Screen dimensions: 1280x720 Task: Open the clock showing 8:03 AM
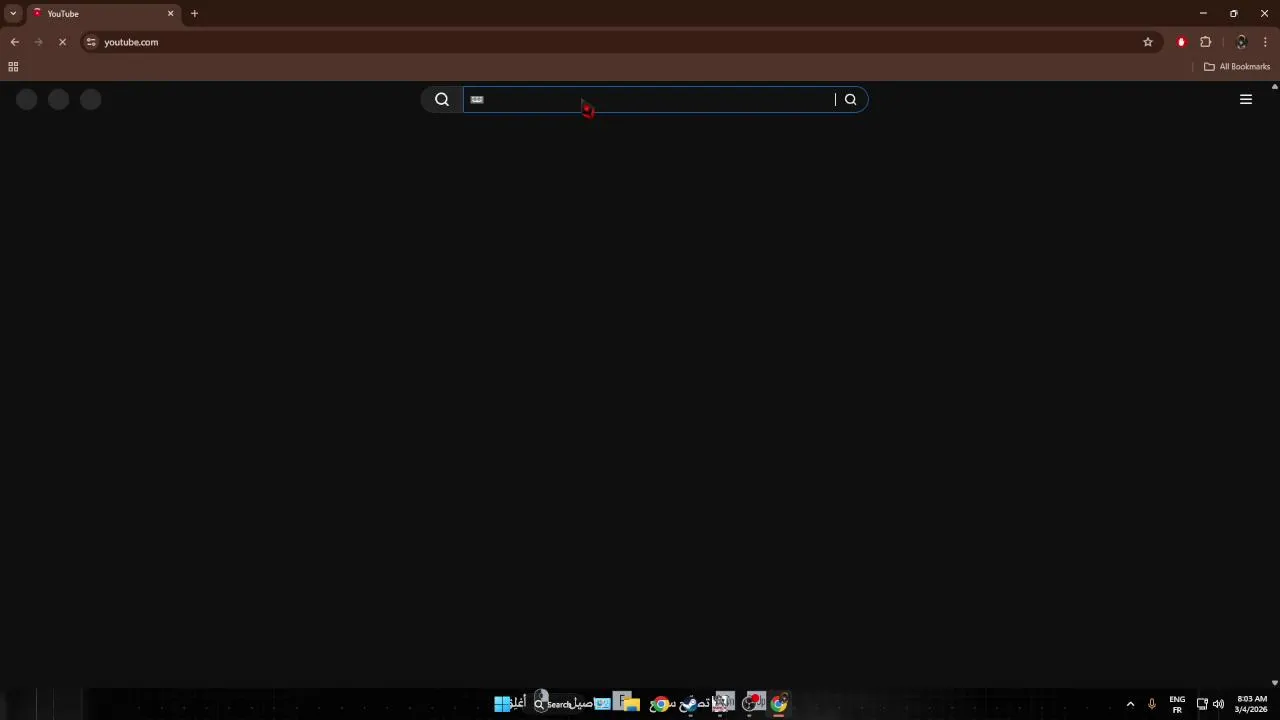[1252, 704]
